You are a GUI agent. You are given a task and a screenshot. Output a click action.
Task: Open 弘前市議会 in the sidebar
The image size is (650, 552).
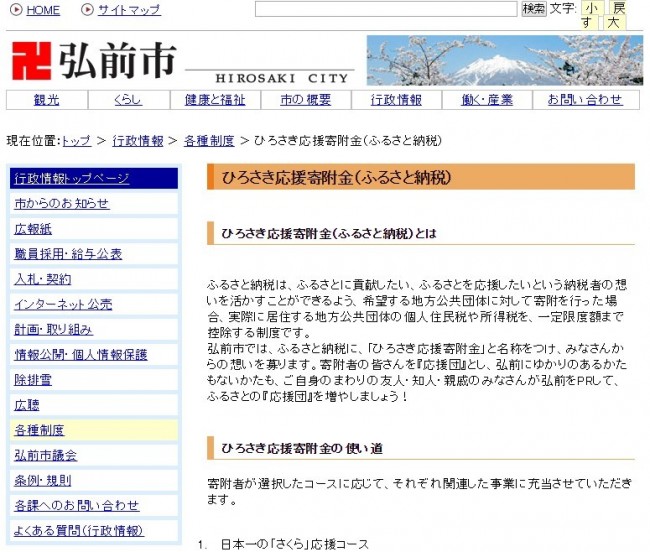click(94, 455)
